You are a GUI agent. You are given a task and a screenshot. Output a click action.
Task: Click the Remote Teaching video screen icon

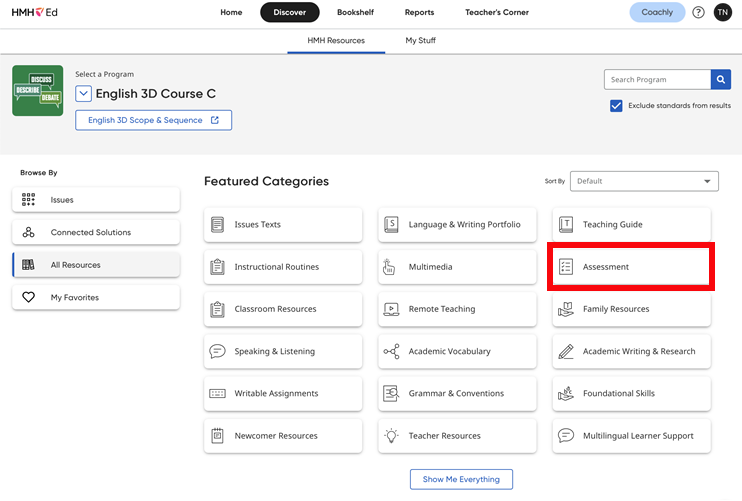pos(391,309)
